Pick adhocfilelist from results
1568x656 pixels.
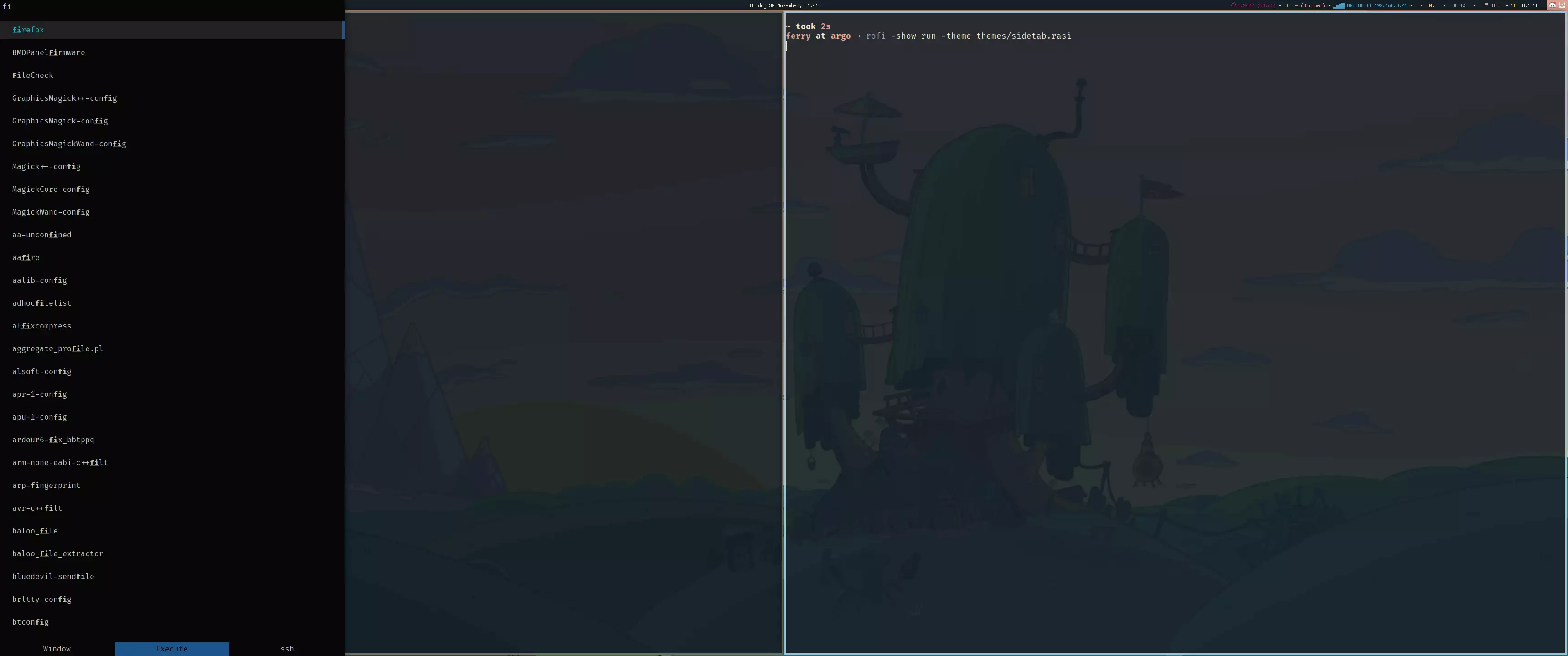tap(172, 303)
